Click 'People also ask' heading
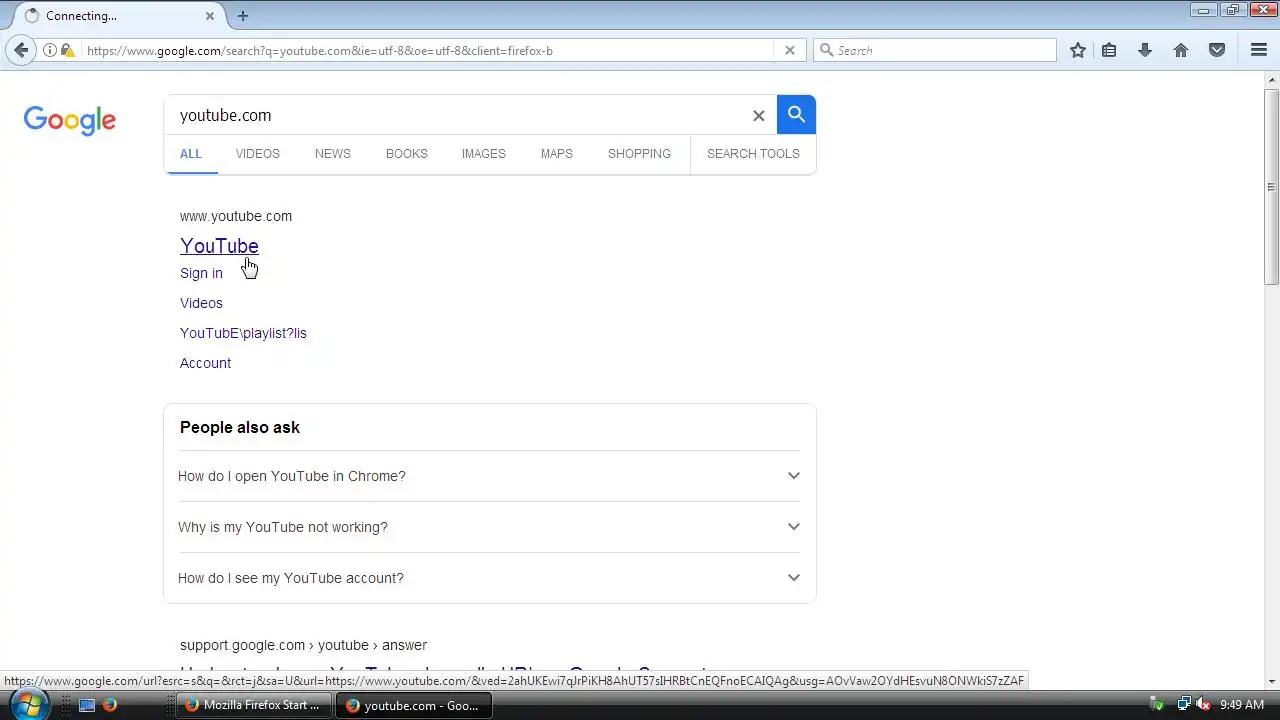The image size is (1280, 720). pyautogui.click(x=240, y=427)
